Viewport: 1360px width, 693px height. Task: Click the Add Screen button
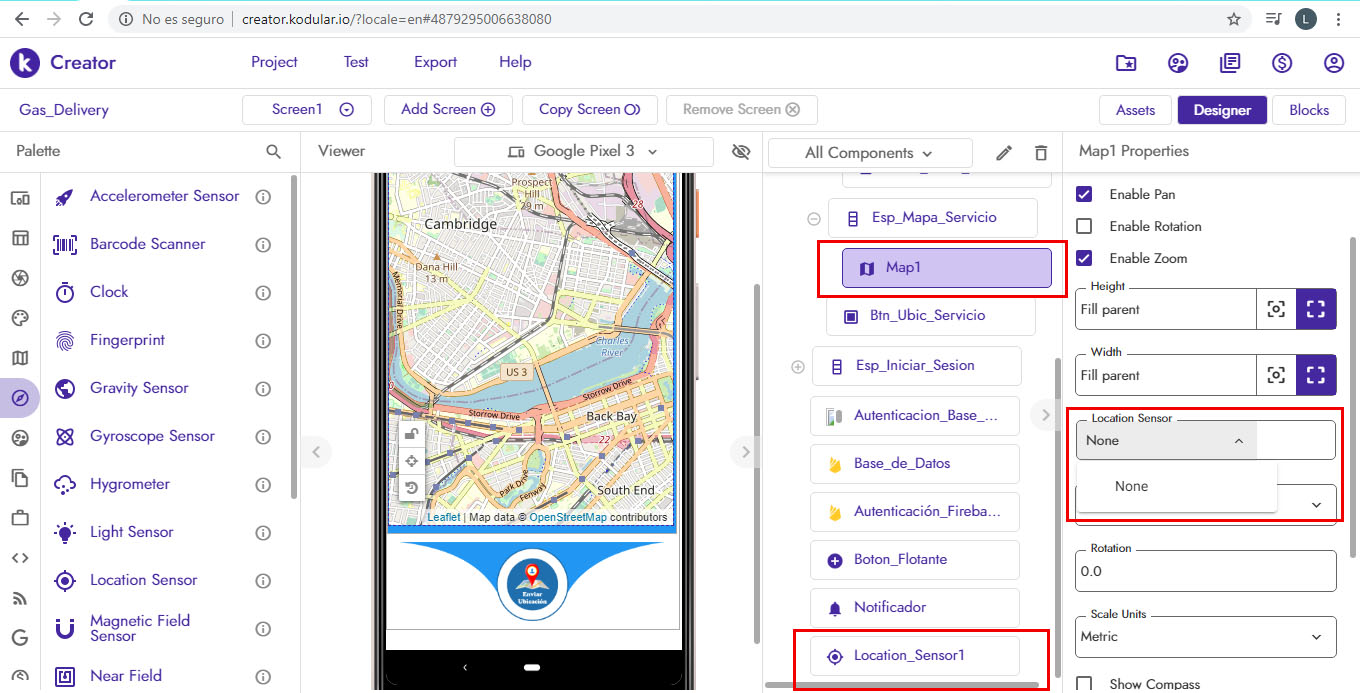(447, 110)
